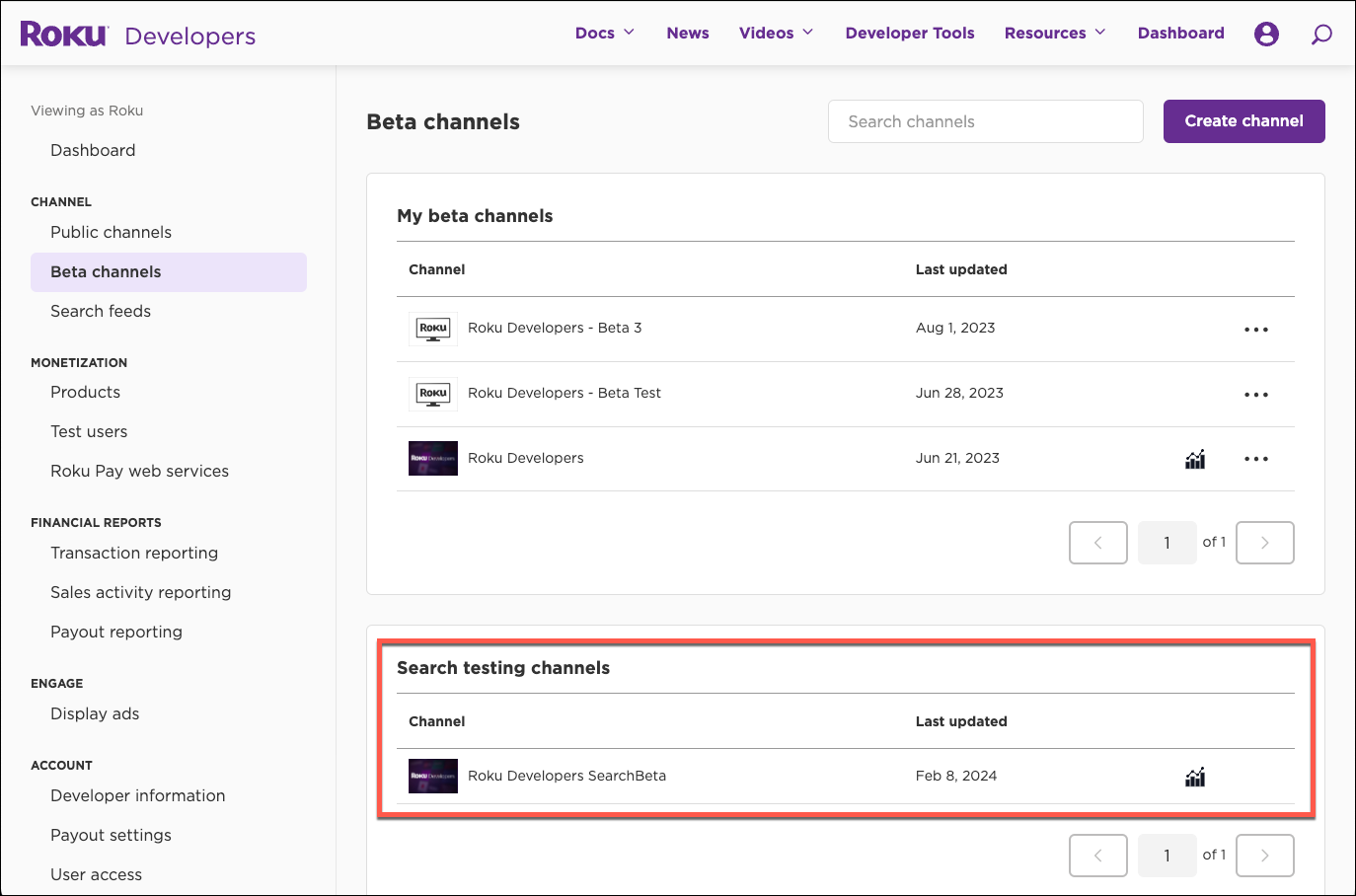Open the search magnifier icon
1356x896 pixels.
[1321, 34]
